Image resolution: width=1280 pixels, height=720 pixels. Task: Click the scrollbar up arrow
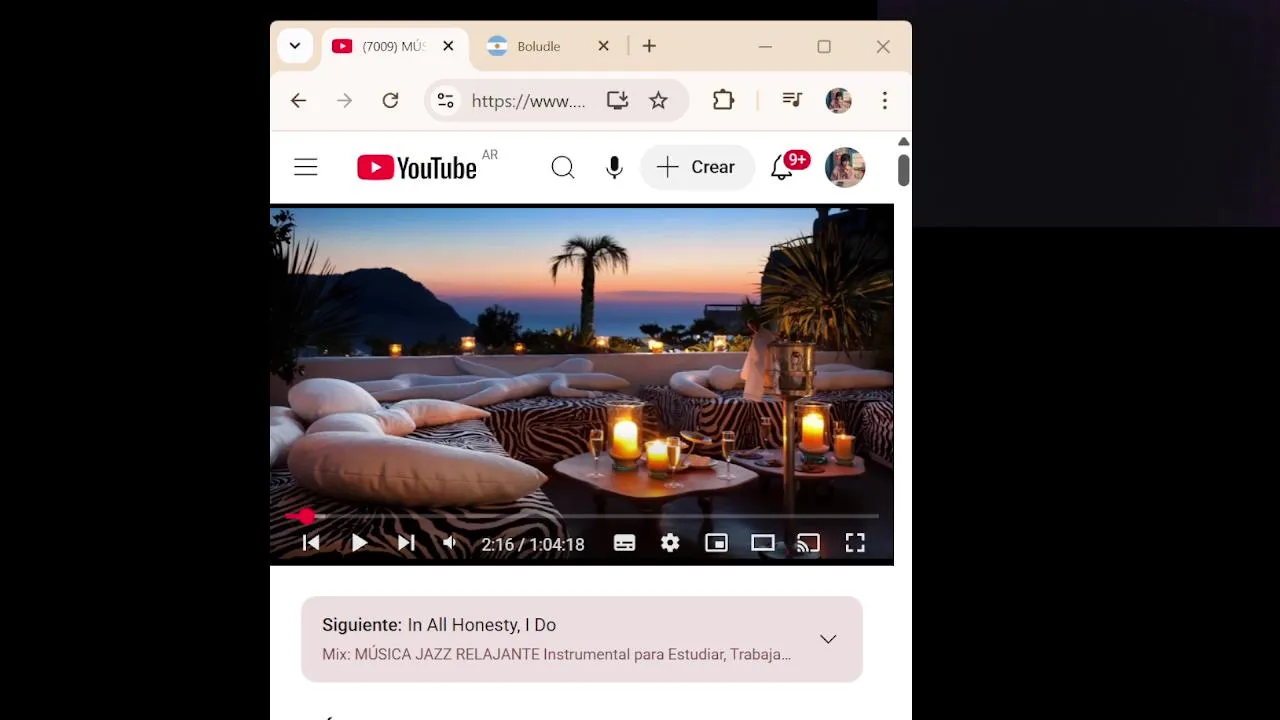point(903,142)
